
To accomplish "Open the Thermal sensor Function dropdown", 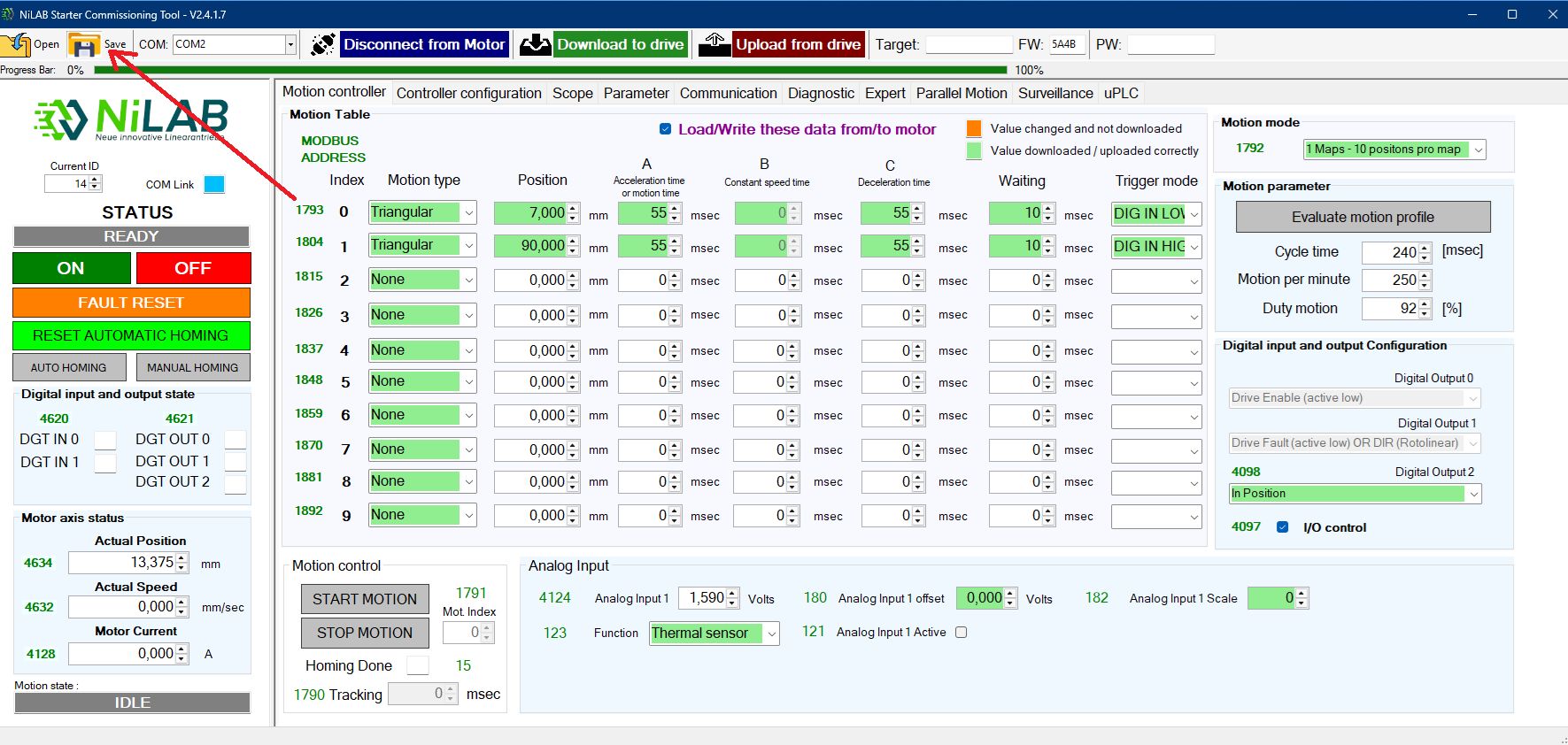I will [771, 634].
